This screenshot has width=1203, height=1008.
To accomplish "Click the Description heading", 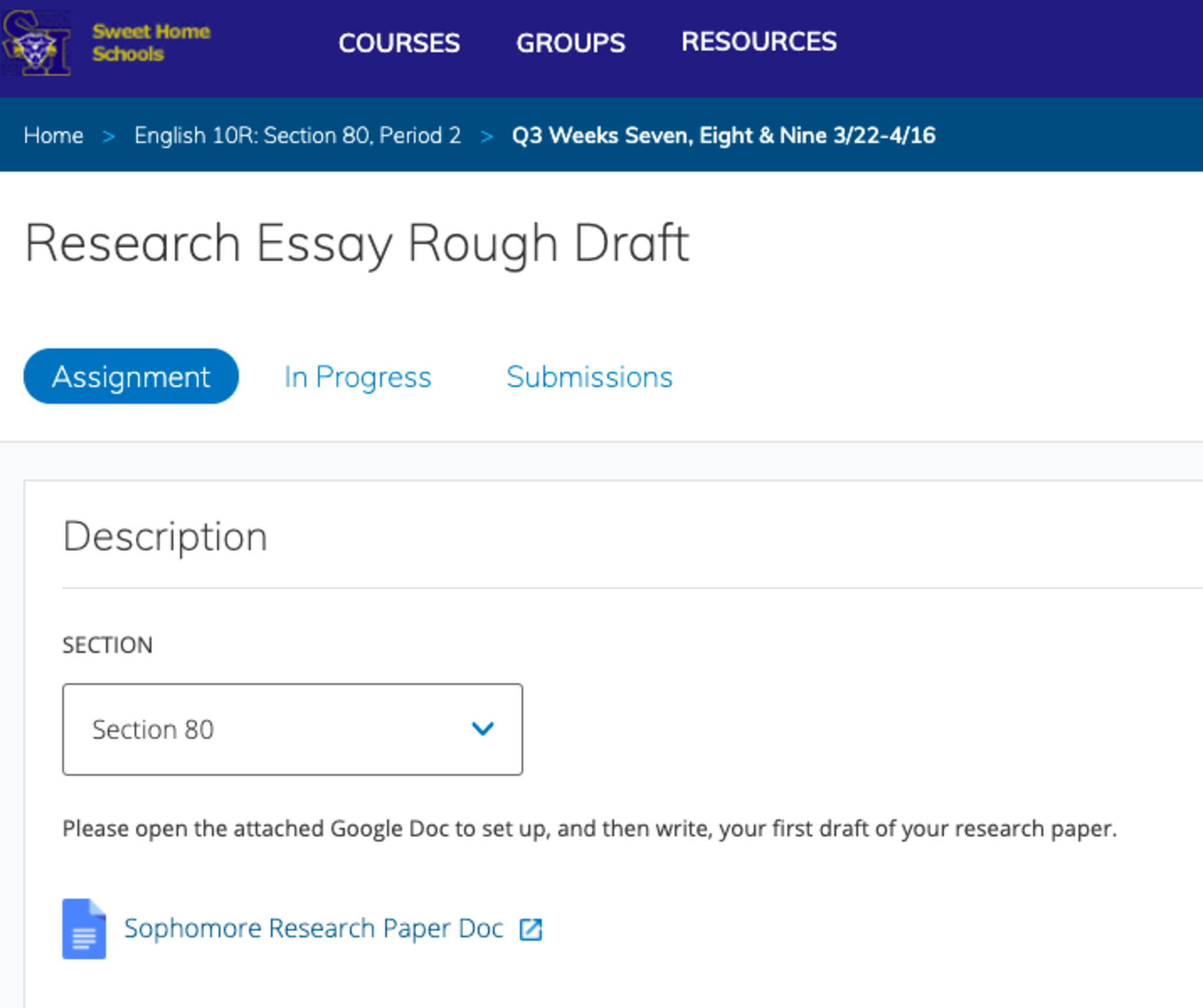I will pos(165,537).
